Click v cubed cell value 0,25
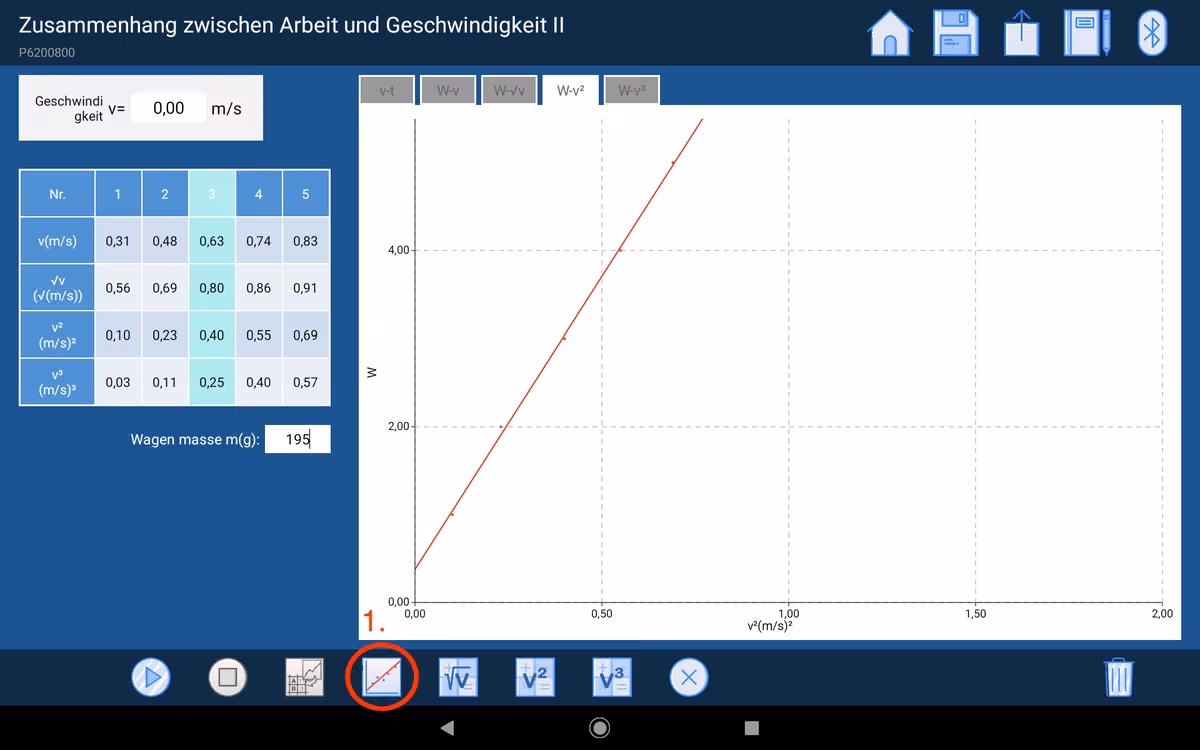This screenshot has height=750, width=1200. (212, 382)
